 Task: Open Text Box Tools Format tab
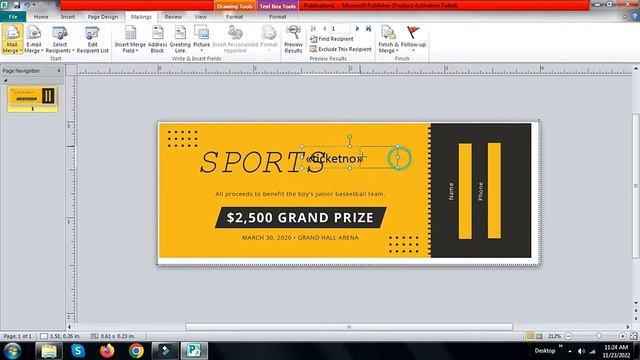(x=278, y=17)
